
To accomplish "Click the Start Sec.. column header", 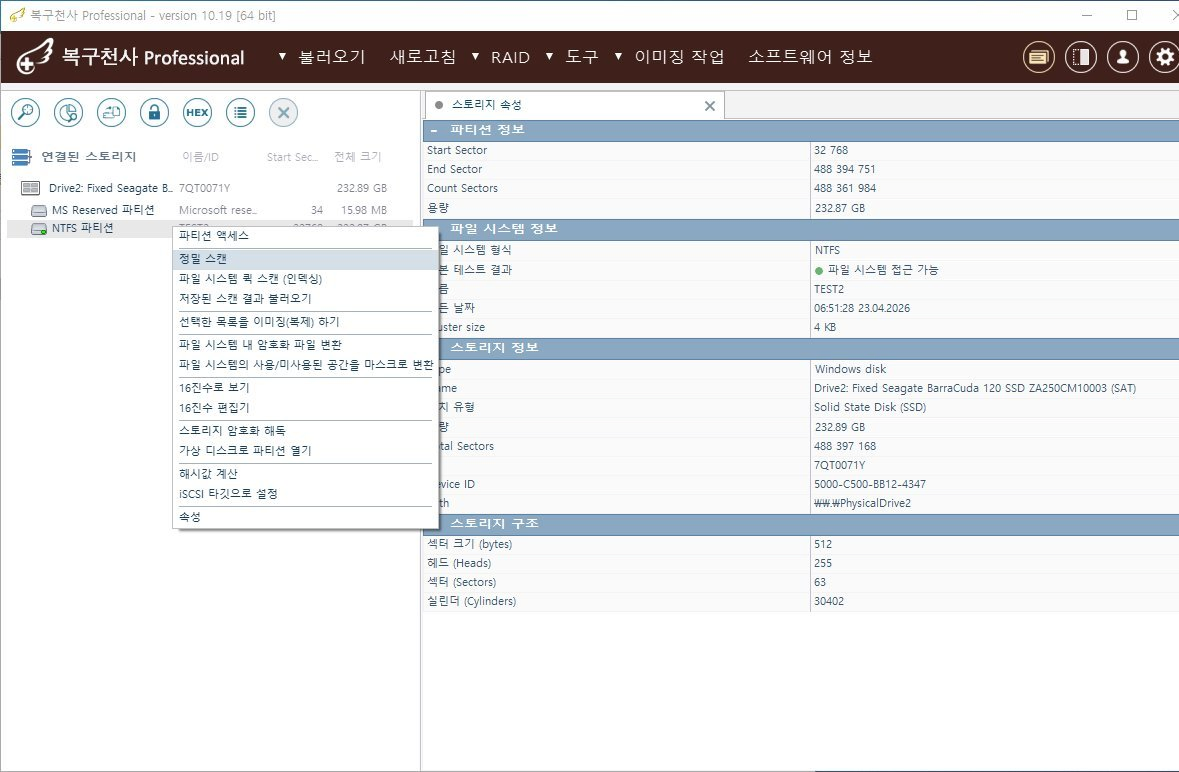I will pos(292,157).
